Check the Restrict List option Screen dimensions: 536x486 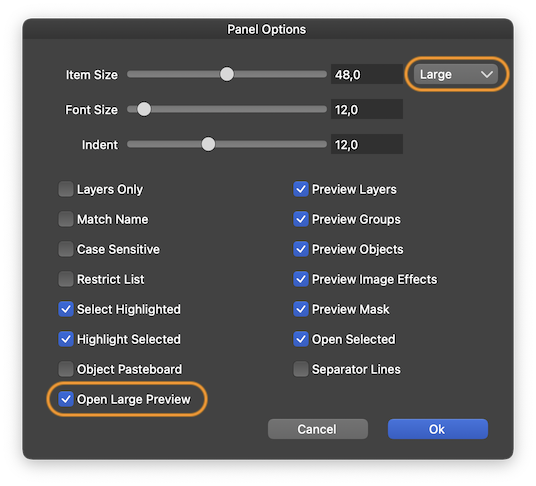pyautogui.click(x=66, y=279)
